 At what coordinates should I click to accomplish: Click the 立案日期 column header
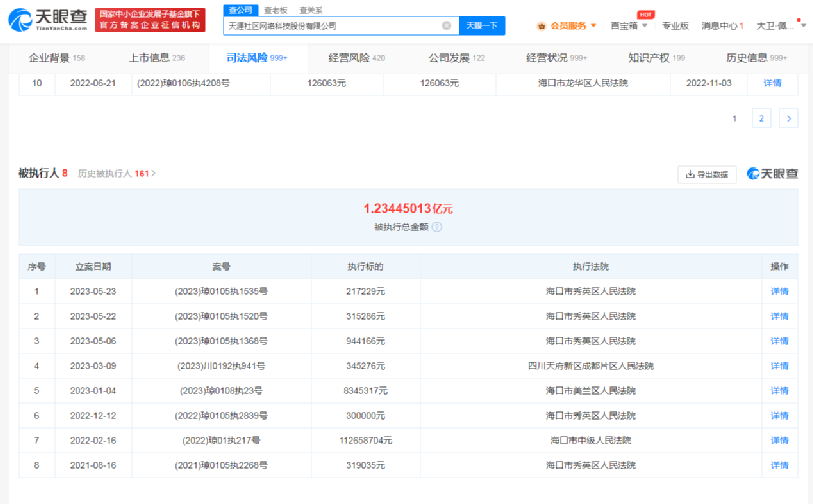point(93,267)
